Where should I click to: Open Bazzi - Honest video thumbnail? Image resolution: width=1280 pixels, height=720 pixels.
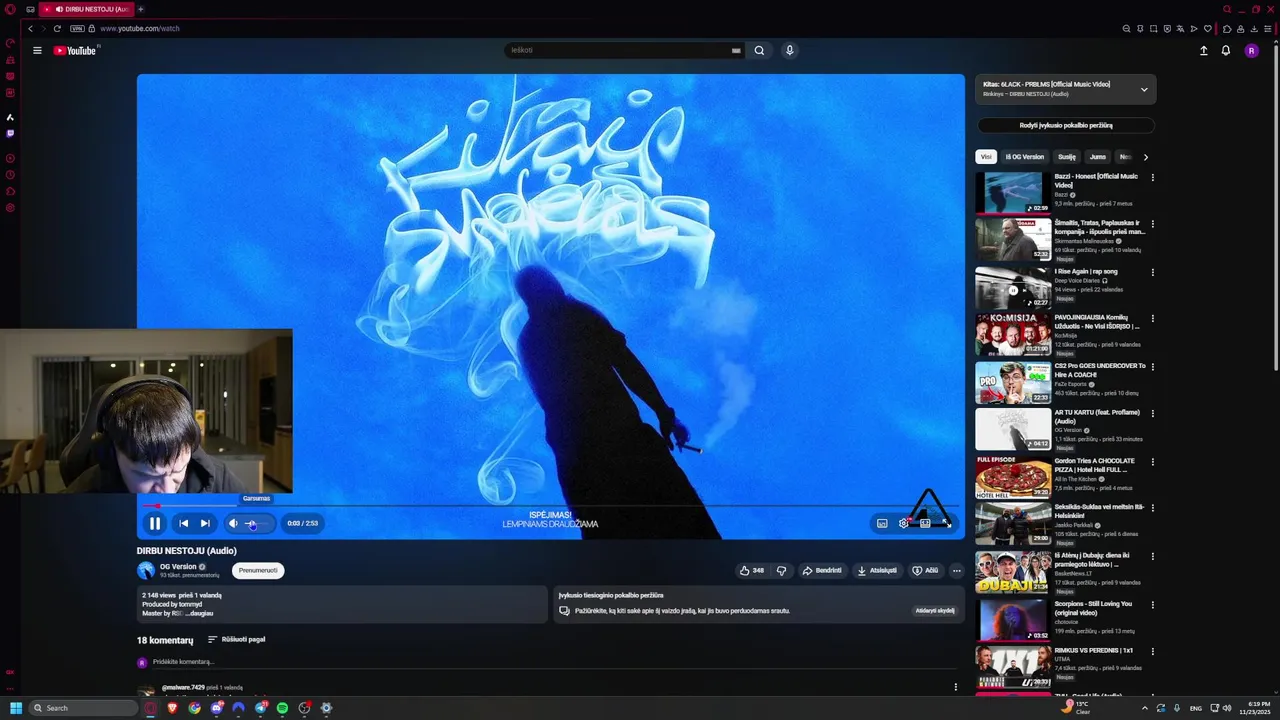(x=1013, y=192)
